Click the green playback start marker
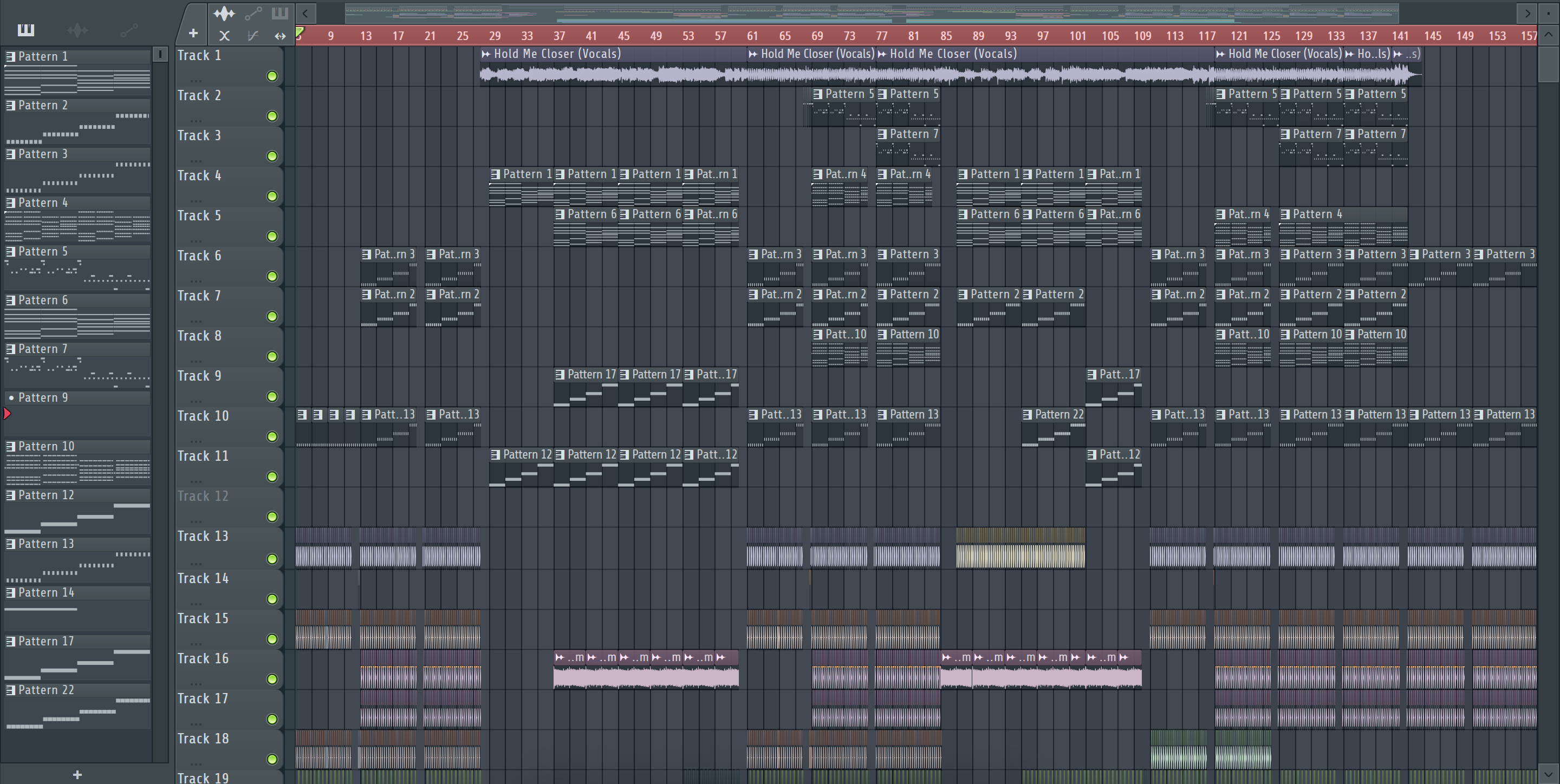The width and height of the screenshot is (1560, 784). coord(299,32)
